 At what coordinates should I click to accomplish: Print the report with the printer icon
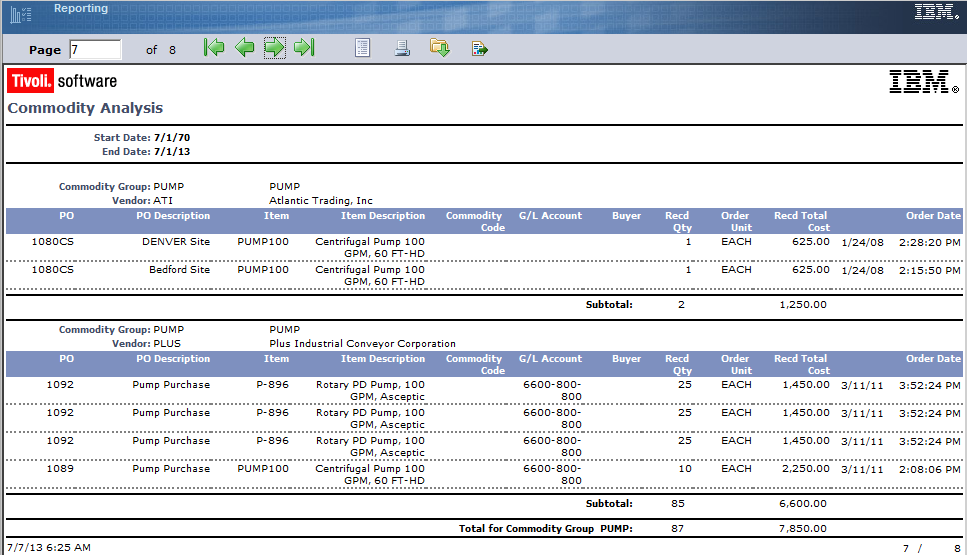tap(402, 48)
